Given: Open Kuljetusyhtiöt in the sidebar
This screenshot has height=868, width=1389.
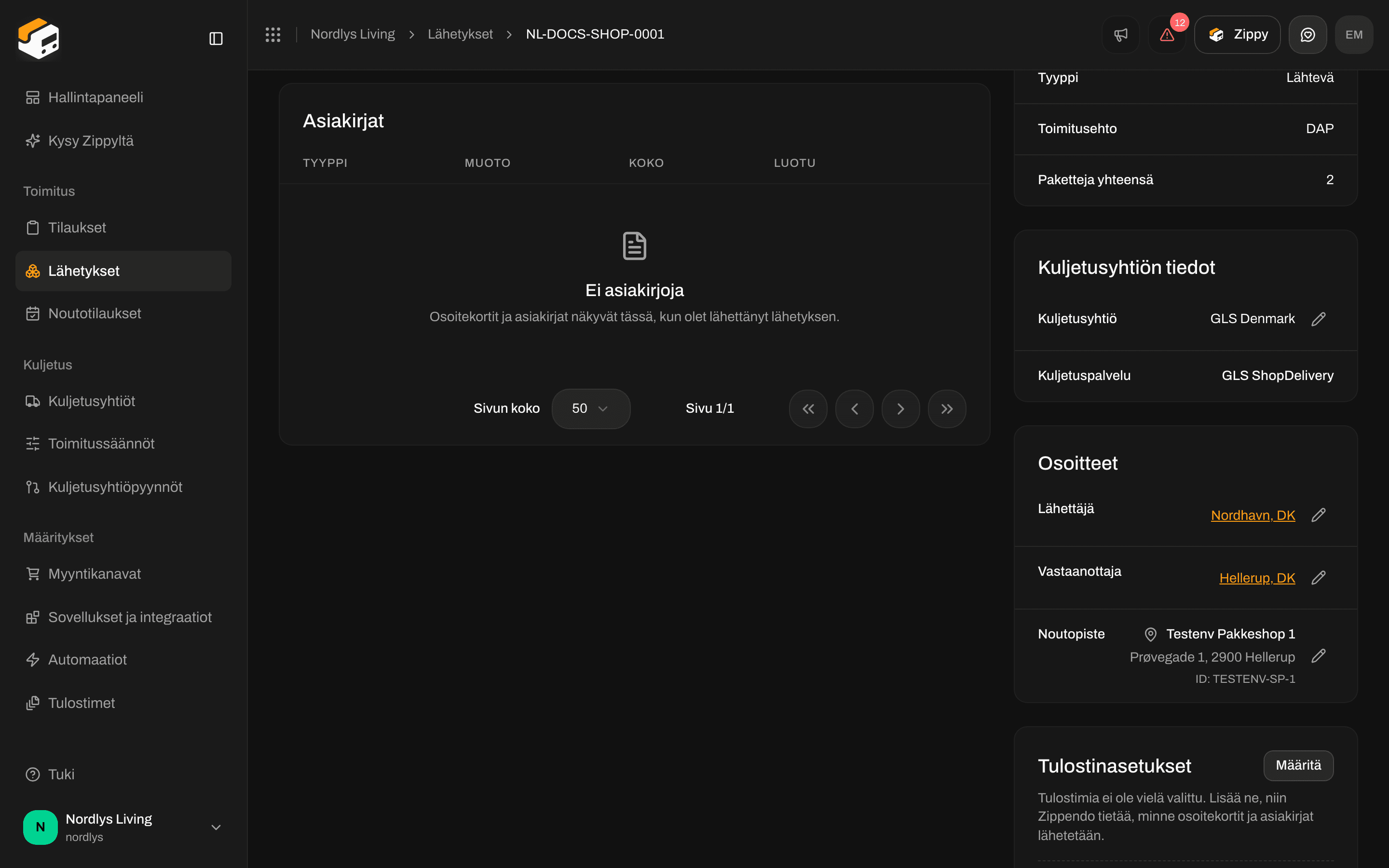Looking at the screenshot, I should click(x=123, y=401).
